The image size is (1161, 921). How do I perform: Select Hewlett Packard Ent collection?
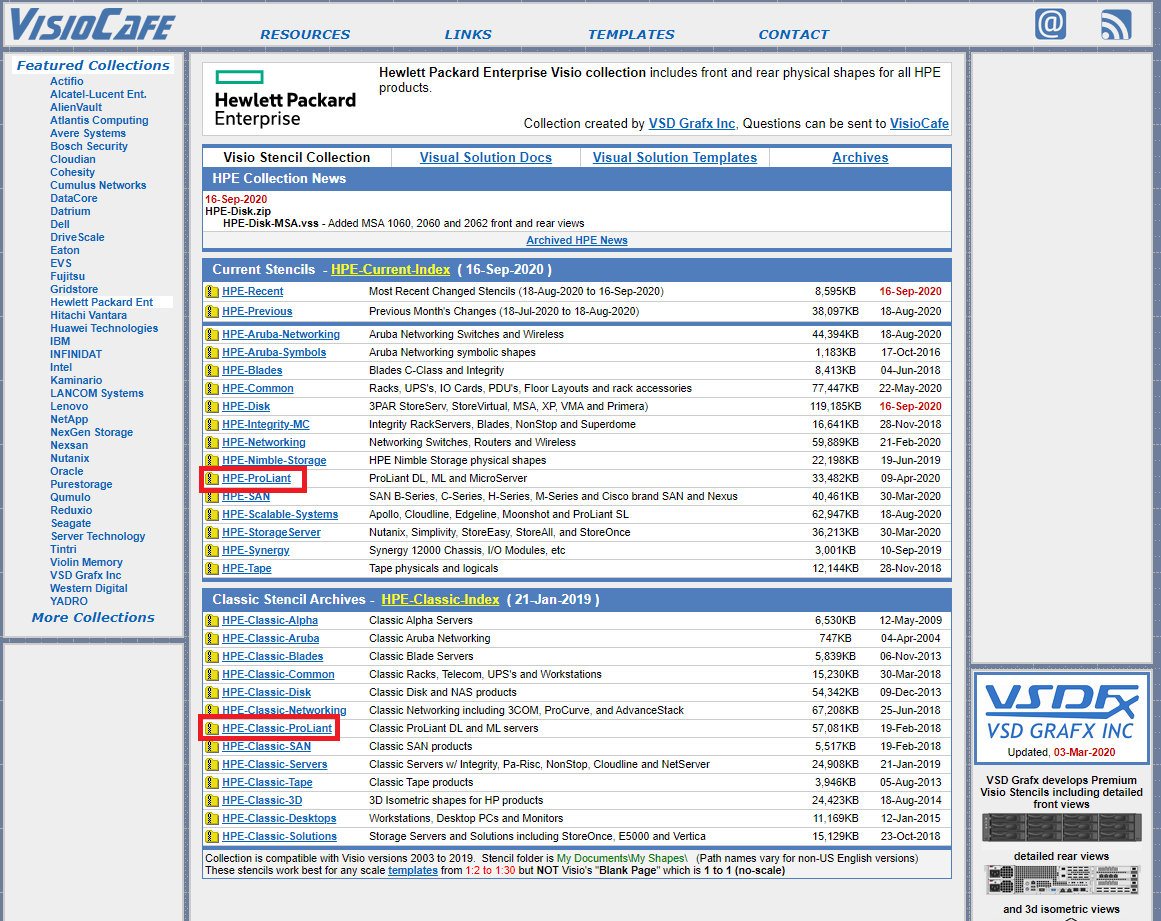coord(101,302)
